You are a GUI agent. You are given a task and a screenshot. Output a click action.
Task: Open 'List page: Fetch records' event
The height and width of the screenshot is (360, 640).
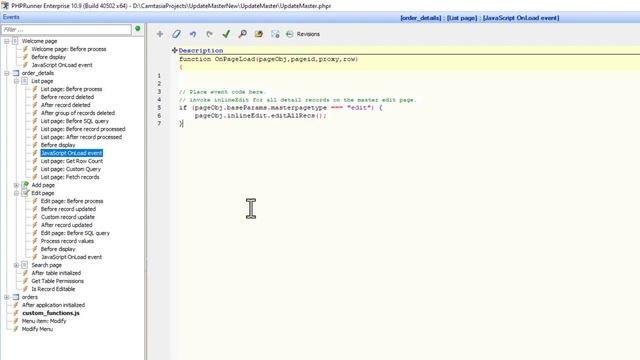click(x=70, y=177)
